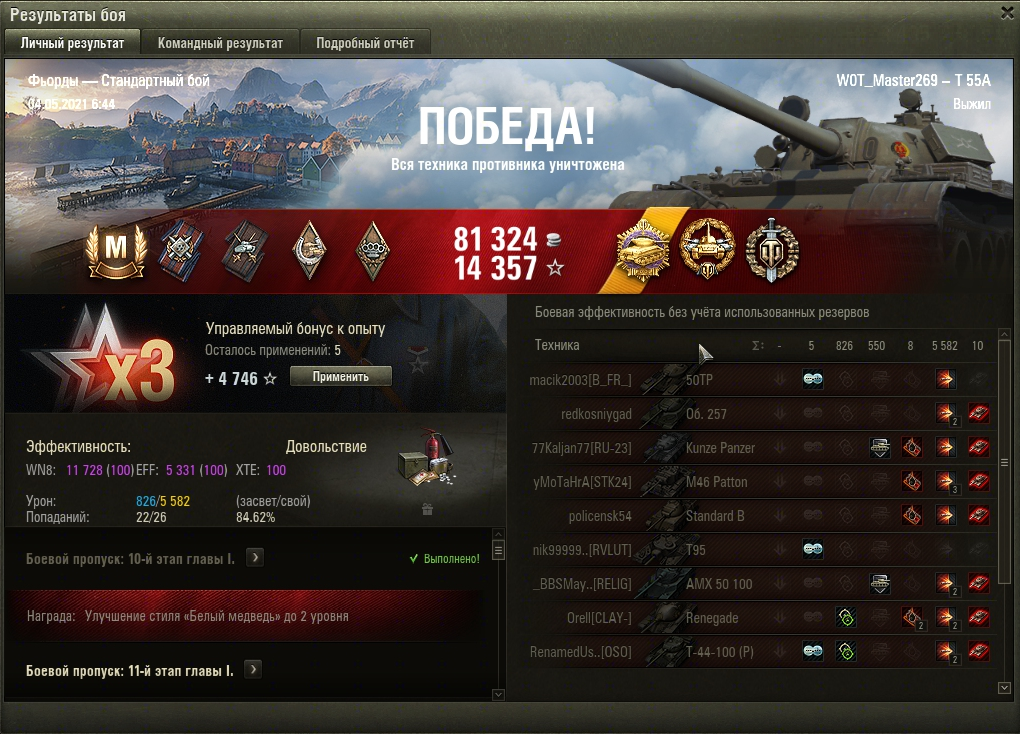Viewport: 1020px width, 734px height.
Task: Click the sword and laurel wreath medal
Action: pos(772,251)
